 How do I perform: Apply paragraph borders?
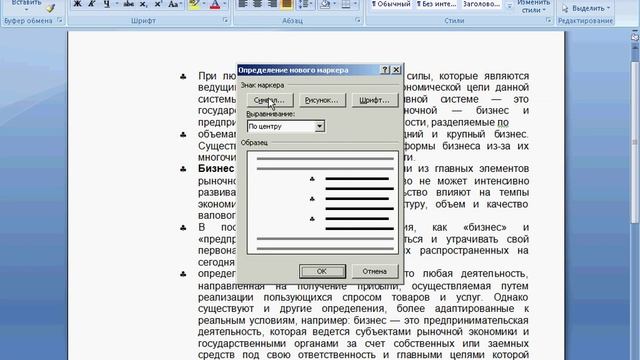(x=346, y=4)
